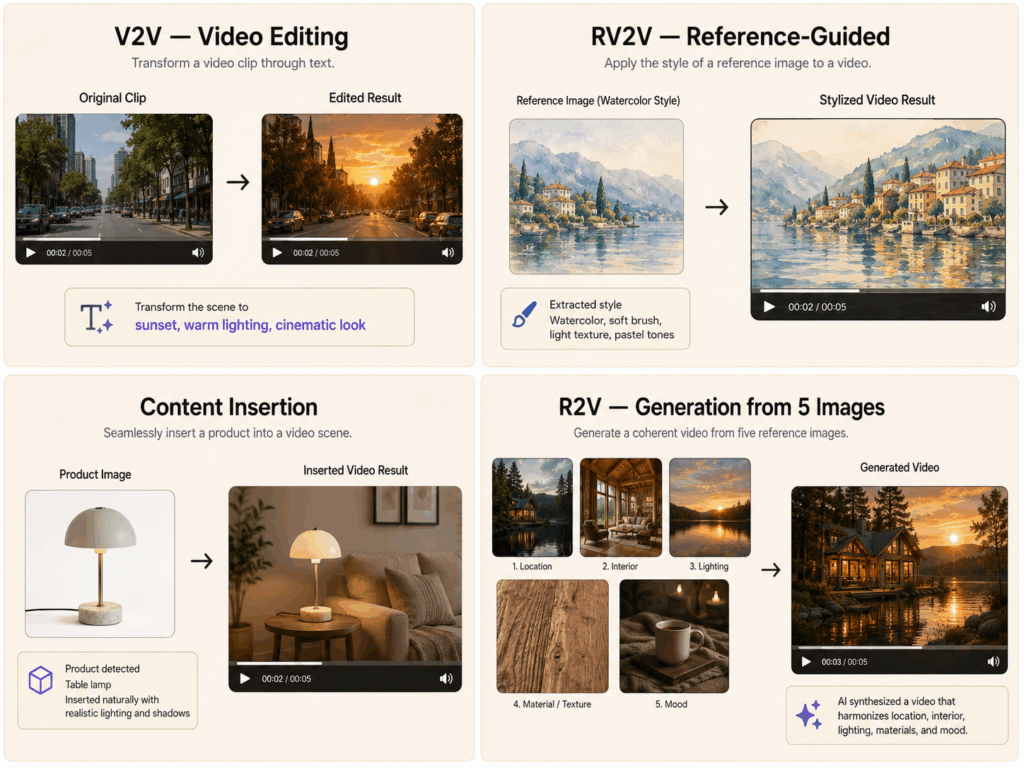Mute the Original Clip video volume

[198, 253]
